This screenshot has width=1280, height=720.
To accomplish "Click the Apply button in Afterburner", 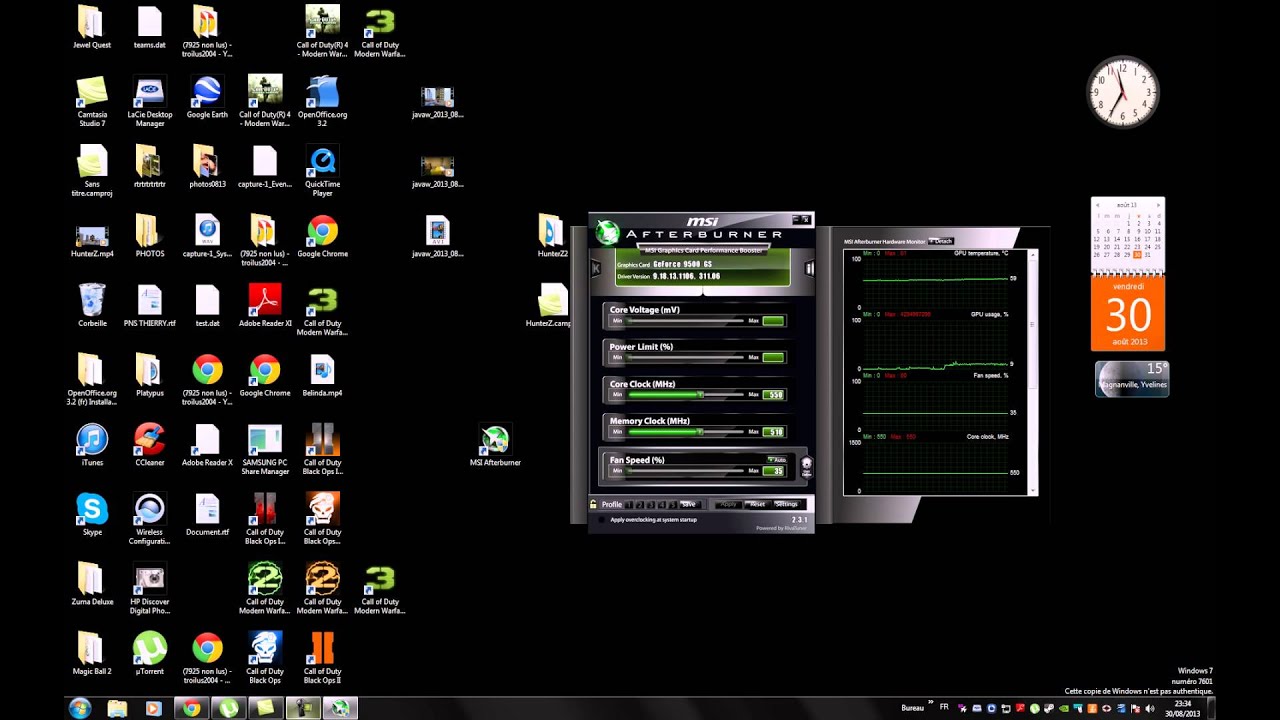I will (x=728, y=504).
